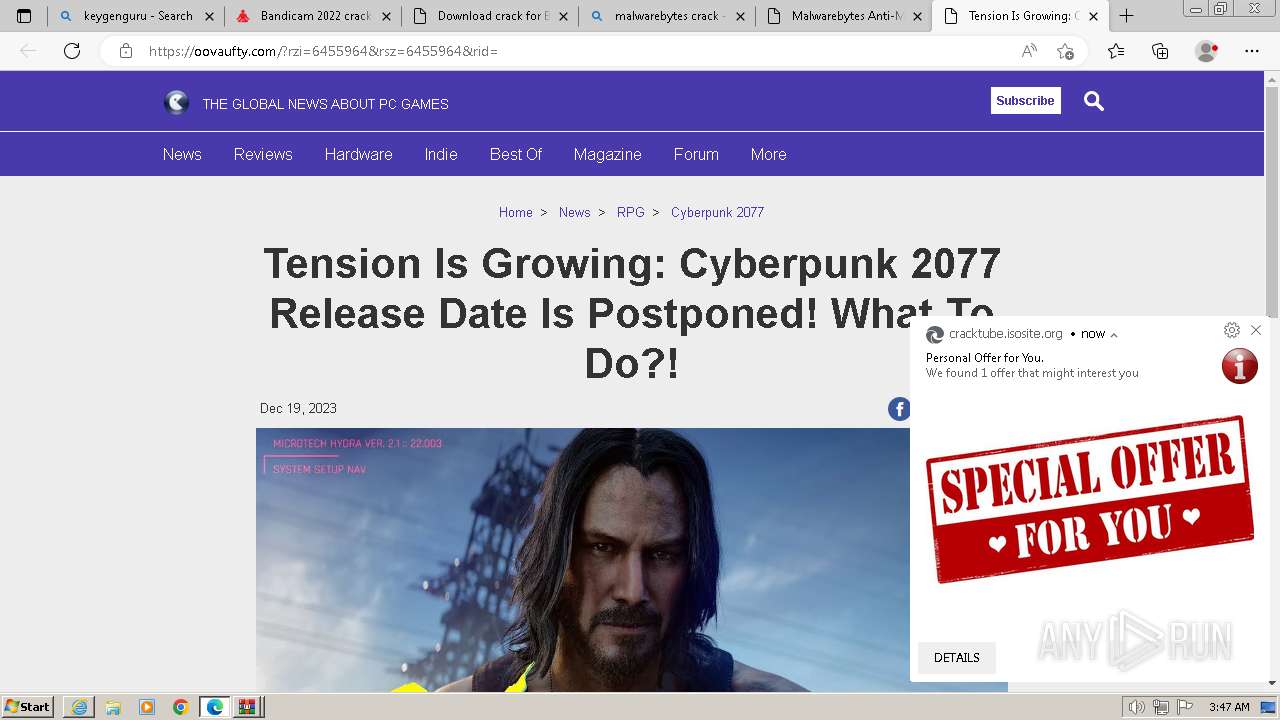The image size is (1280, 720).
Task: Open the Forum menu item
Action: click(696, 154)
